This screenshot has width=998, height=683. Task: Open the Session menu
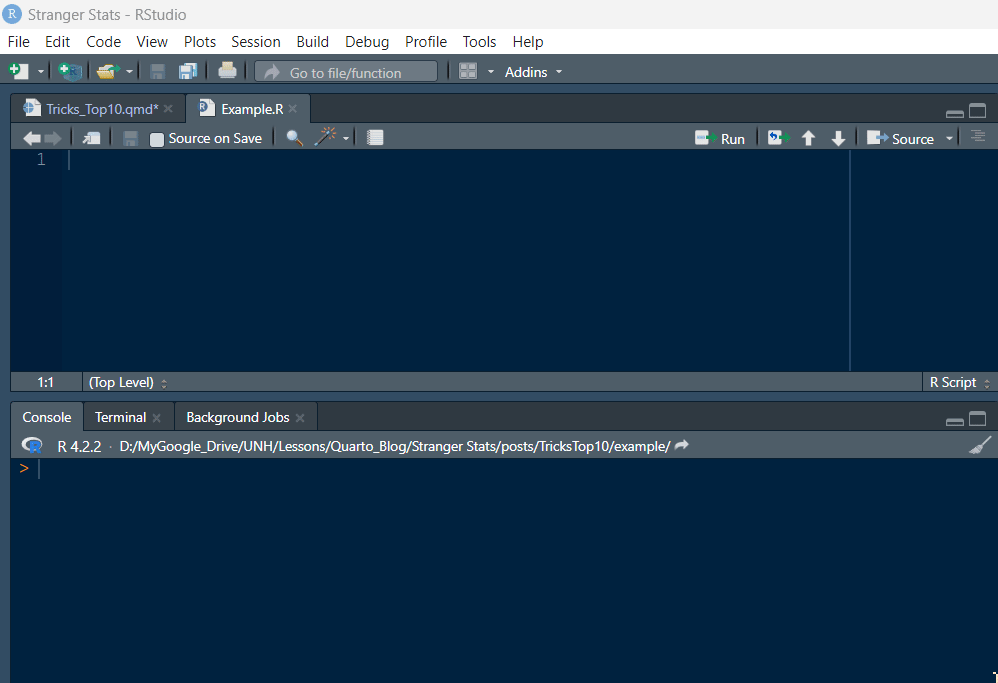256,42
